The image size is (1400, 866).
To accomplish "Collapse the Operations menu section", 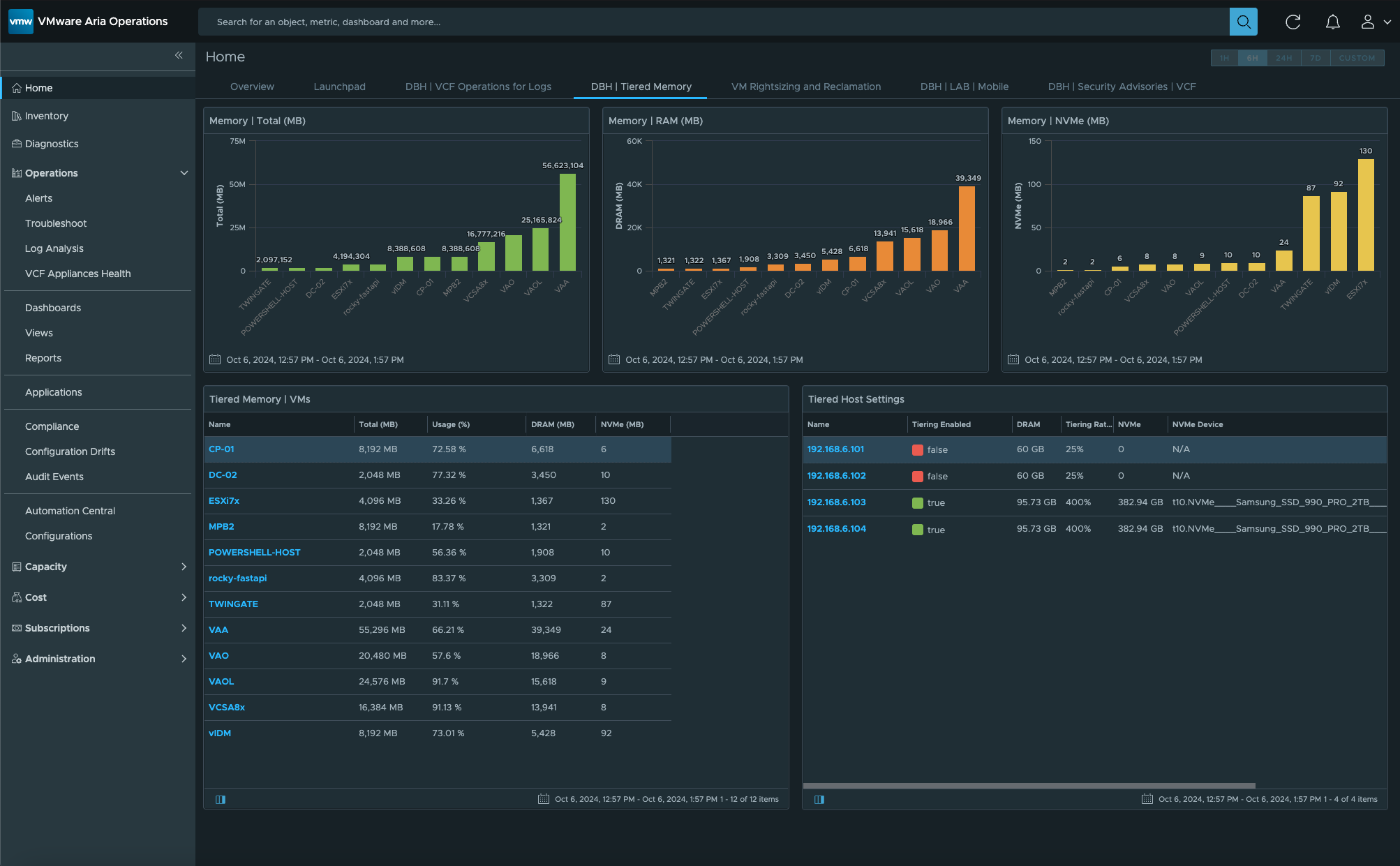I will (184, 173).
